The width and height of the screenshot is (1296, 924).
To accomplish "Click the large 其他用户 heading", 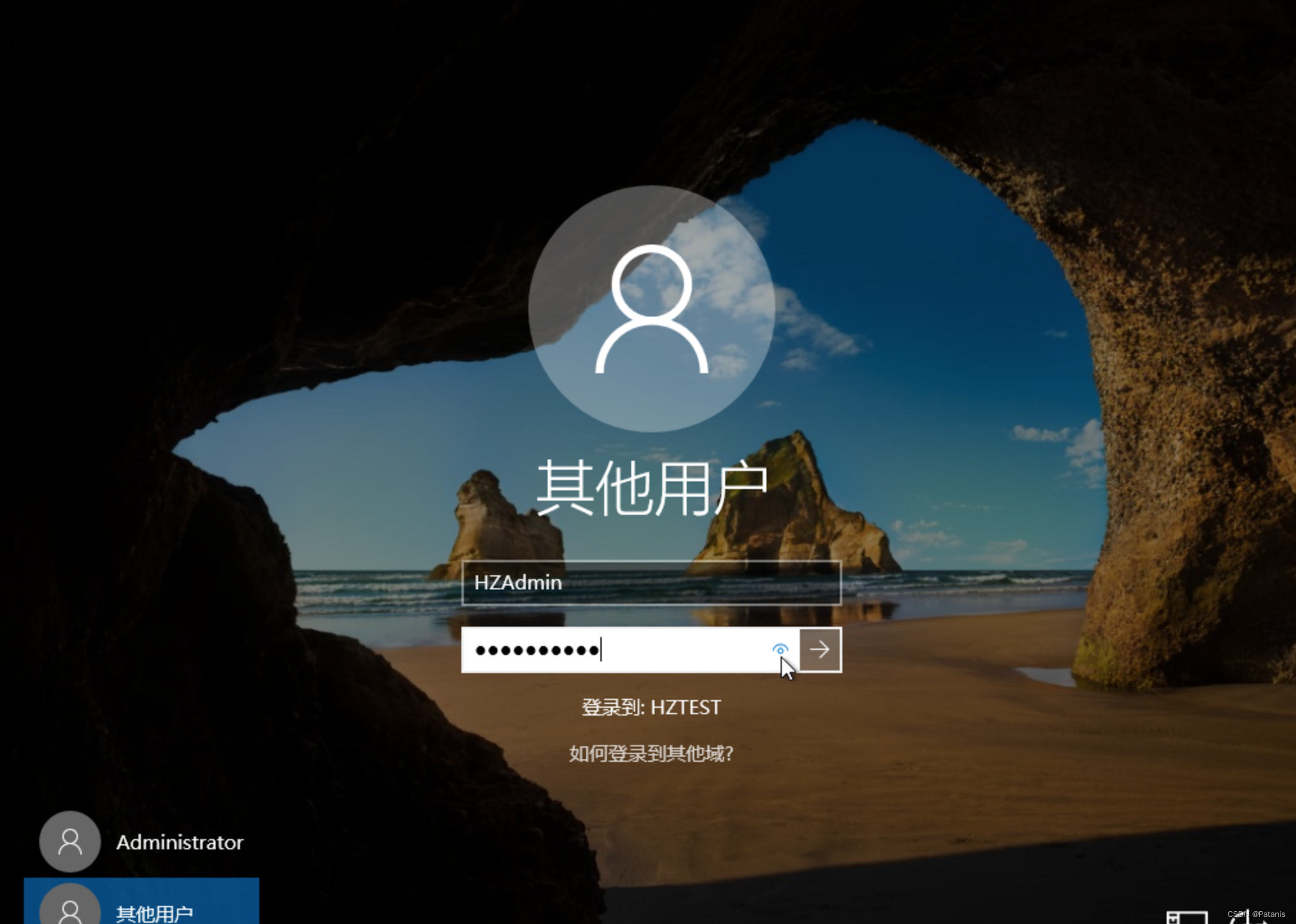I will [x=651, y=488].
